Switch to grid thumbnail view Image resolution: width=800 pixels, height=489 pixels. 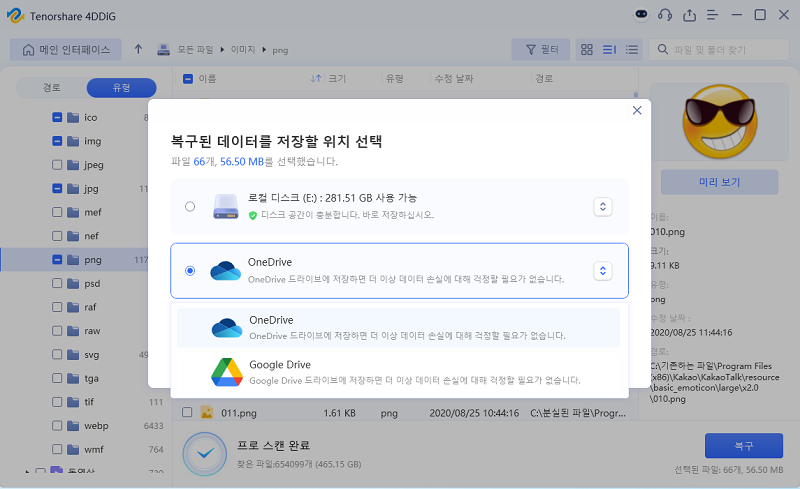(587, 49)
